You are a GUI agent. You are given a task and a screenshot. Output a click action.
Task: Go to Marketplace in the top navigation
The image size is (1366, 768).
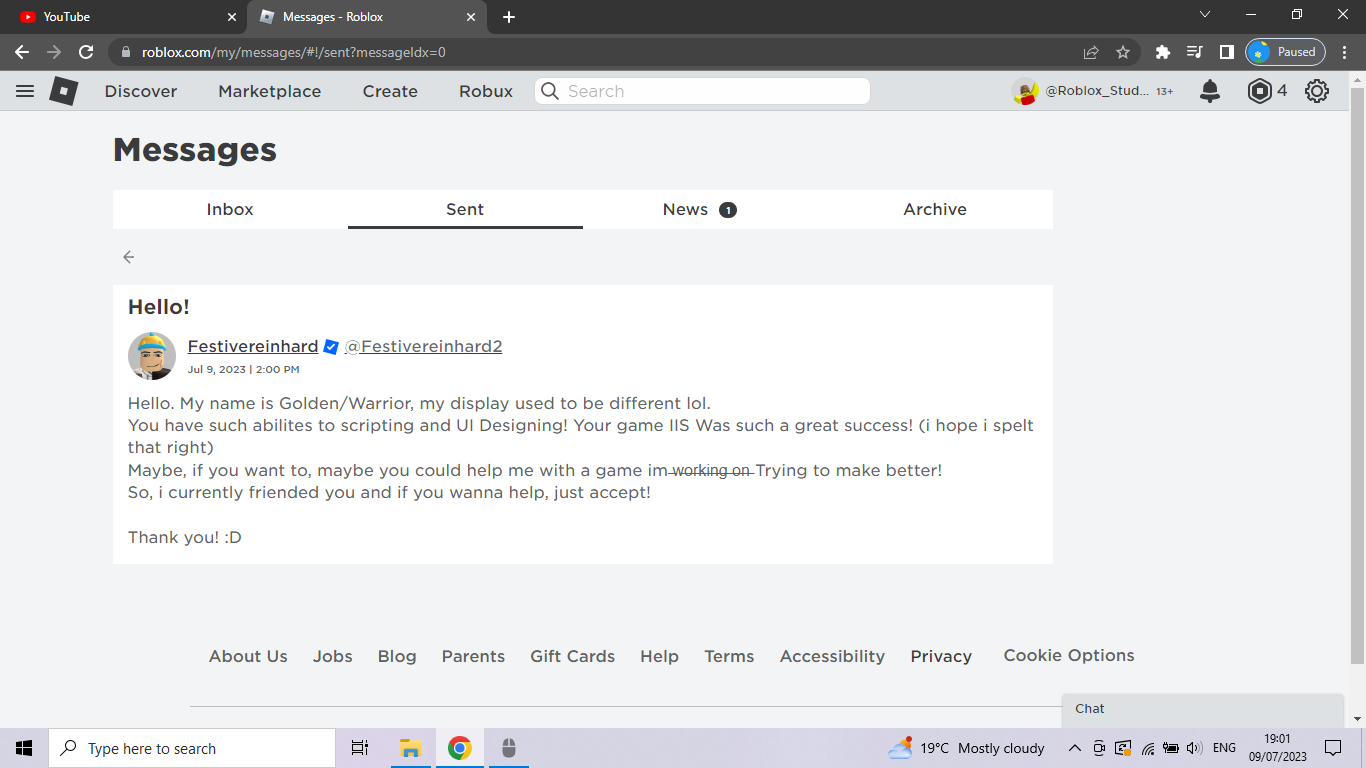270,91
